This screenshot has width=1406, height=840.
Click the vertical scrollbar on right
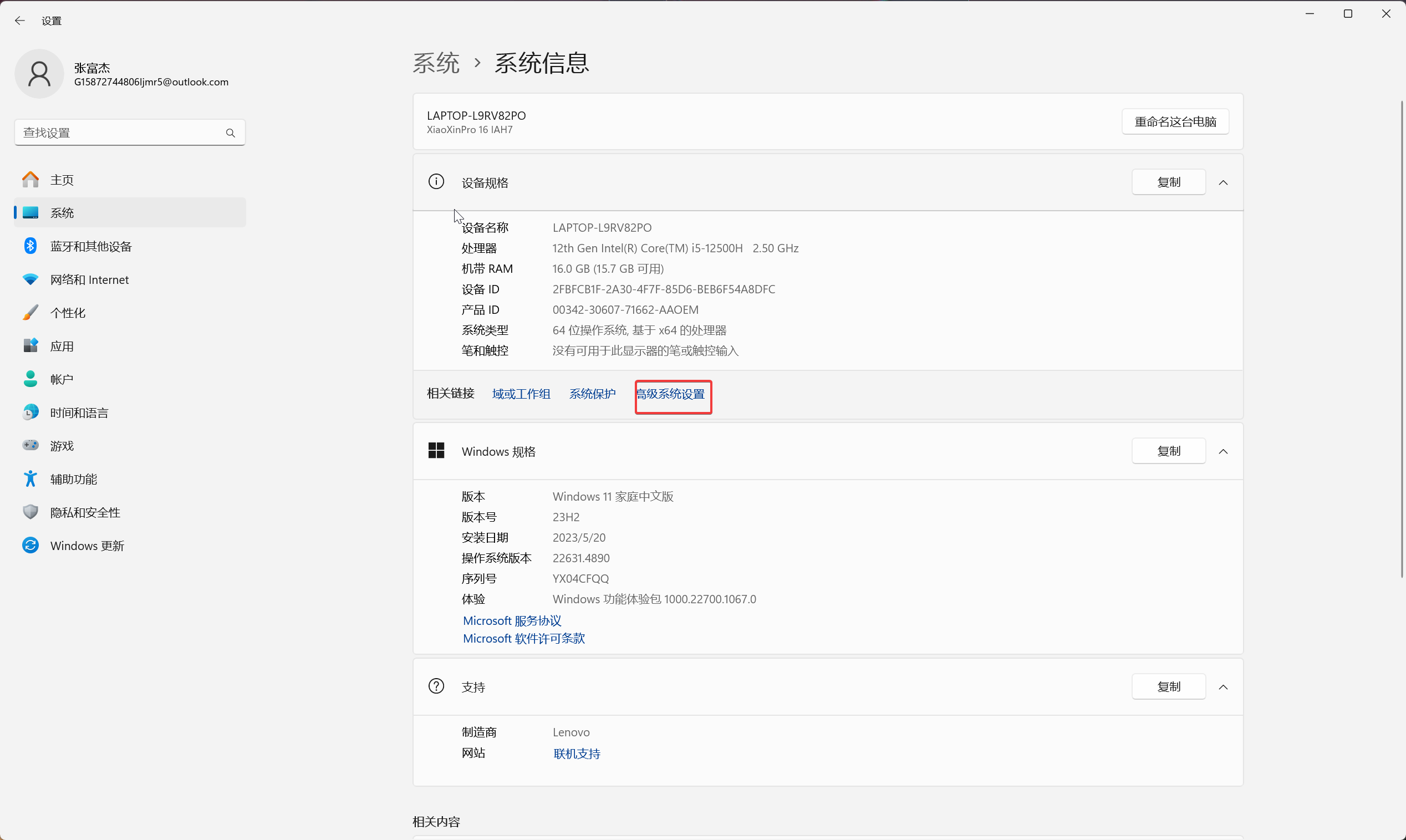[x=1402, y=340]
